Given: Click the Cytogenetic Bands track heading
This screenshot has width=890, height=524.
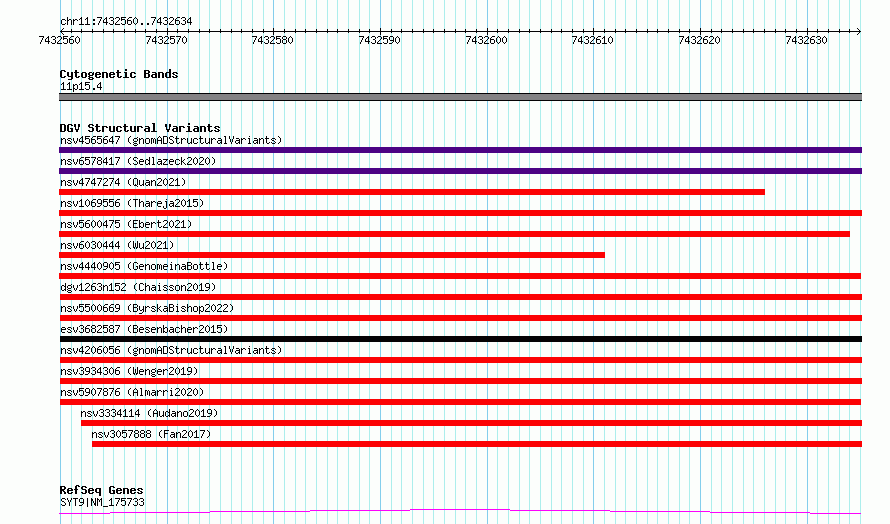Looking at the screenshot, I should click(x=119, y=74).
